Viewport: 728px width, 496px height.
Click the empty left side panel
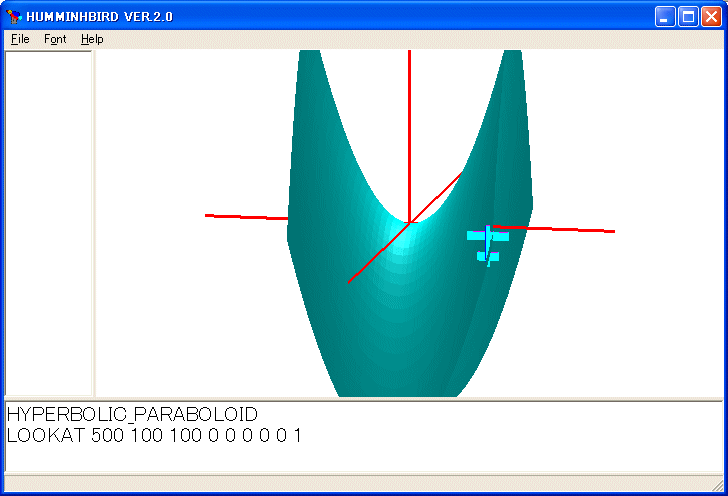(x=48, y=223)
